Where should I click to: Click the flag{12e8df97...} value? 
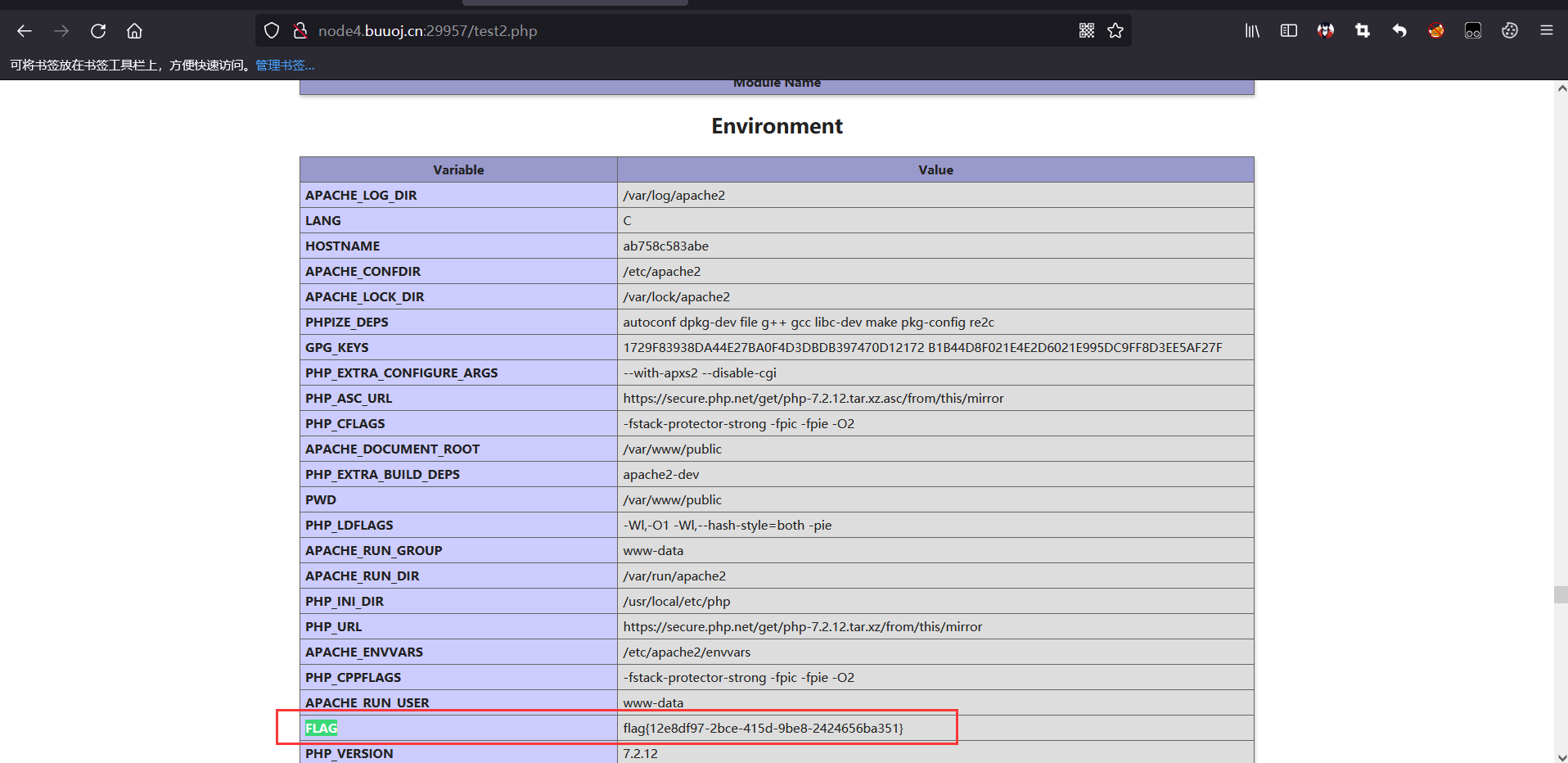coord(763,728)
